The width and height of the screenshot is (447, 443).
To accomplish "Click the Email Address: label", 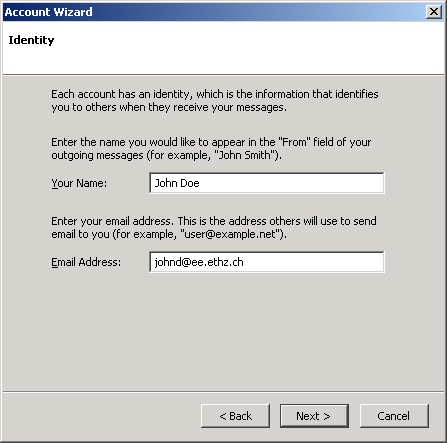I will click(x=86, y=262).
